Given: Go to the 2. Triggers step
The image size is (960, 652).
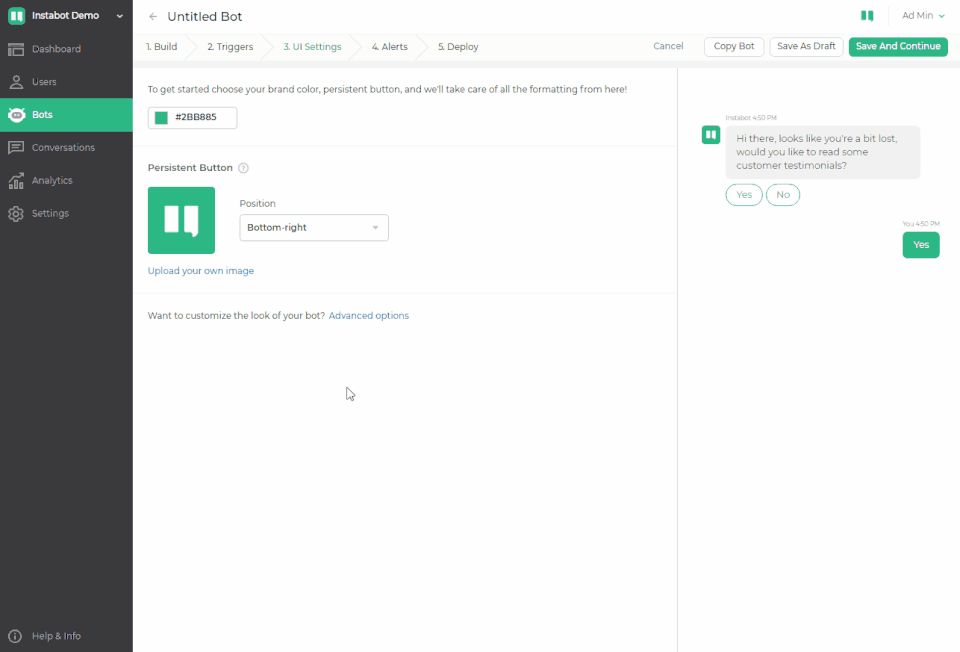Looking at the screenshot, I should pyautogui.click(x=230, y=47).
